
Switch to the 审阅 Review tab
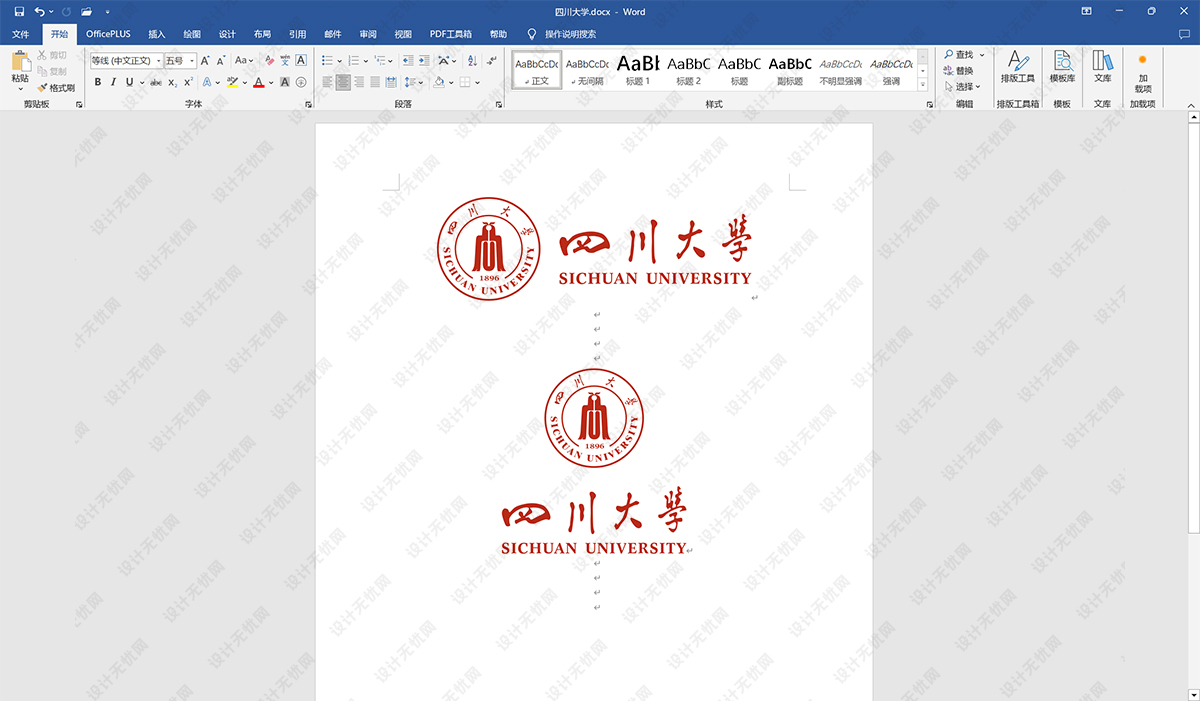point(368,34)
